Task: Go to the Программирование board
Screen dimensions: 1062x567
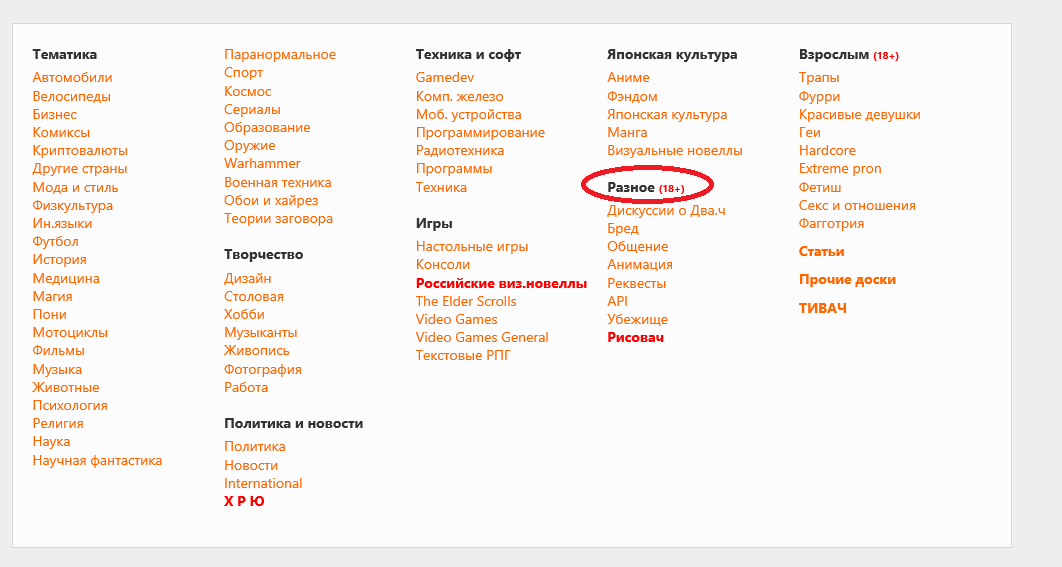Action: click(480, 132)
